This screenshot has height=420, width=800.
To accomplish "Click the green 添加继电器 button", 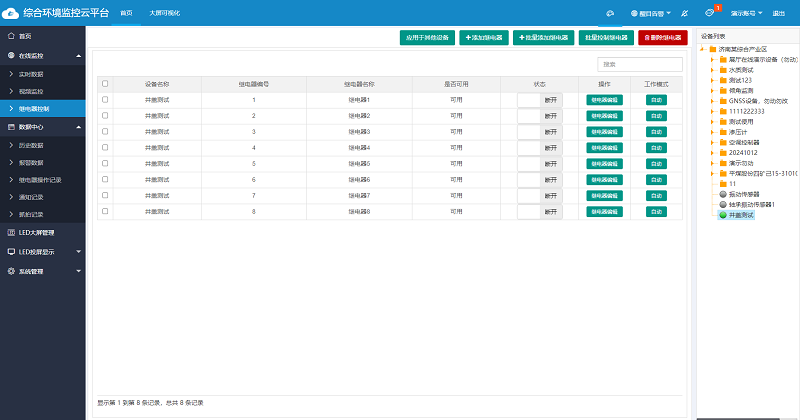I will pos(484,37).
